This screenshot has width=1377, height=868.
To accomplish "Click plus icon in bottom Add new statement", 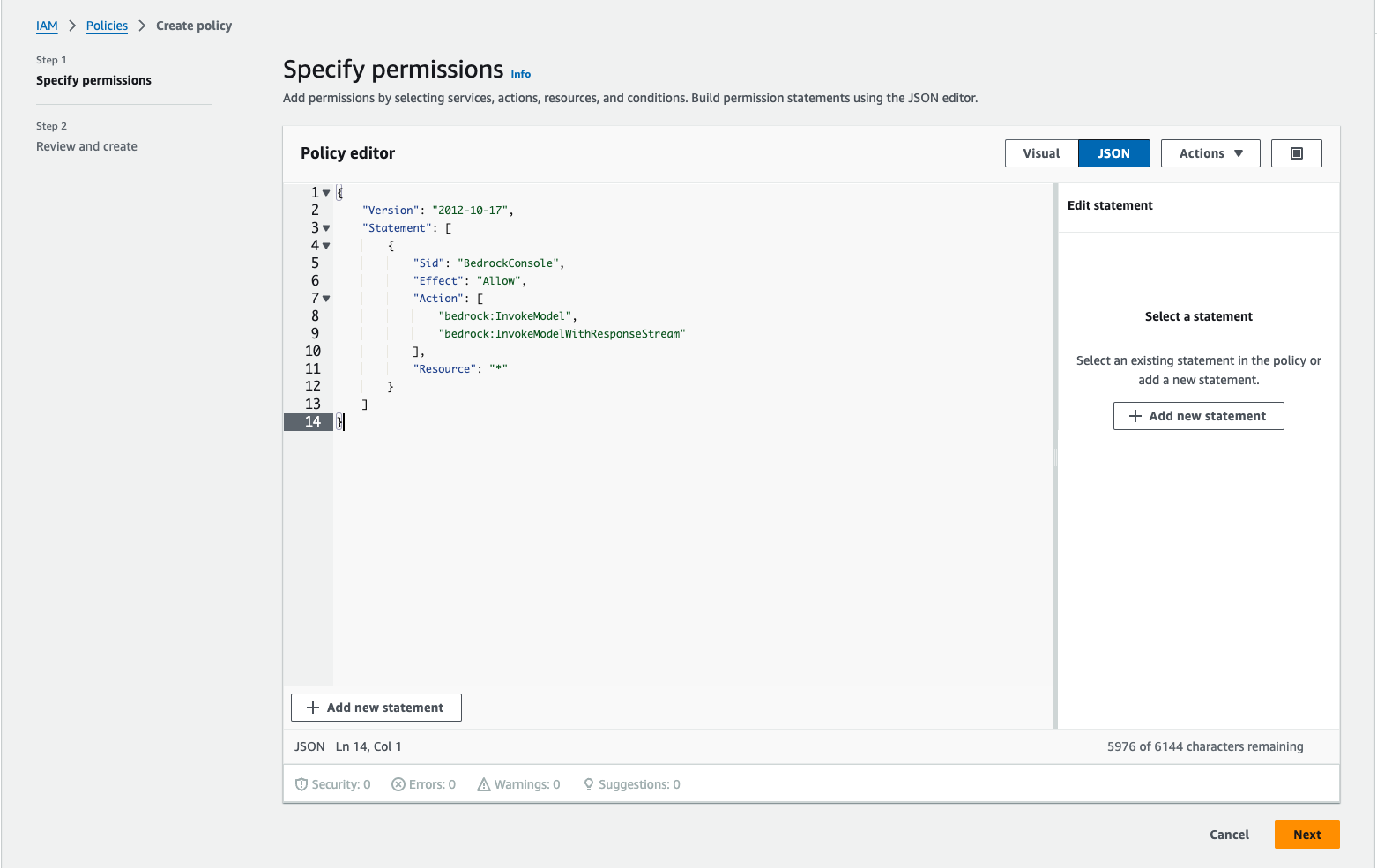I will tap(313, 708).
